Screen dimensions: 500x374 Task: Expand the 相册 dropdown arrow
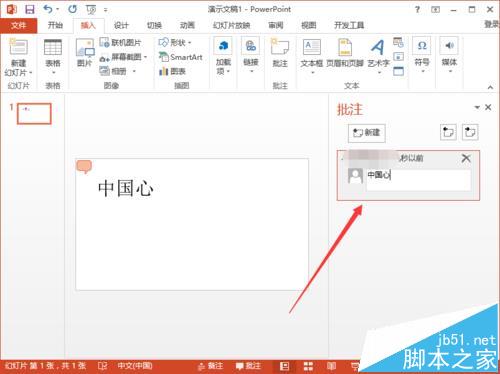click(x=134, y=71)
